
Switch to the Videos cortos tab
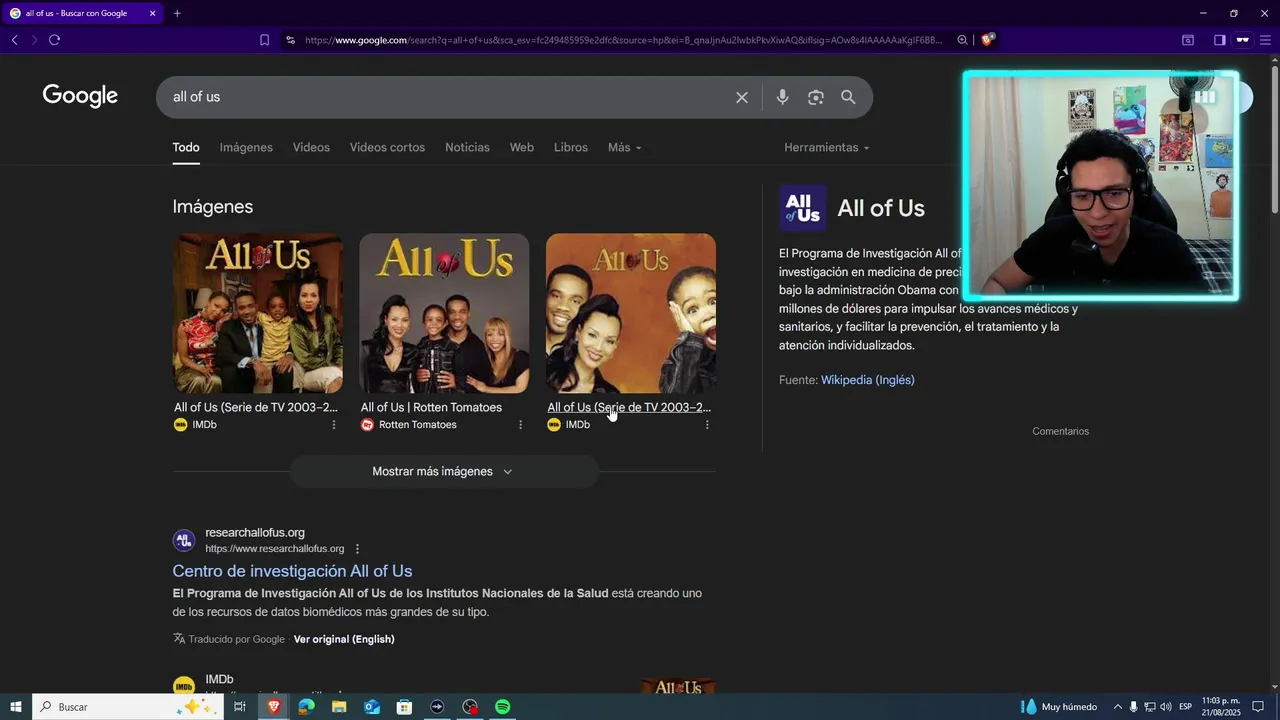pos(387,147)
